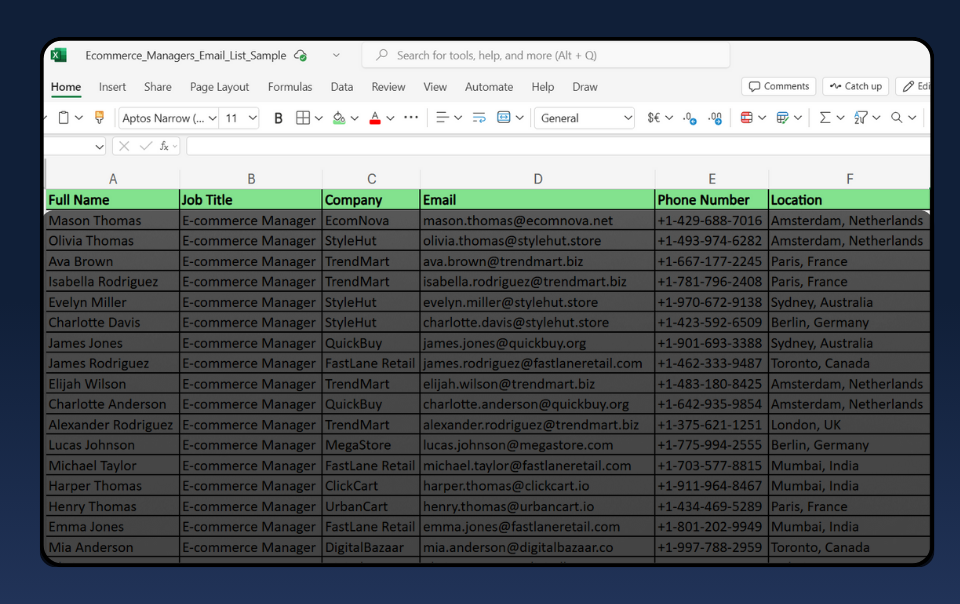Screen dimensions: 960x604
Task: Expand the Merge options arrow
Action: click(x=520, y=118)
